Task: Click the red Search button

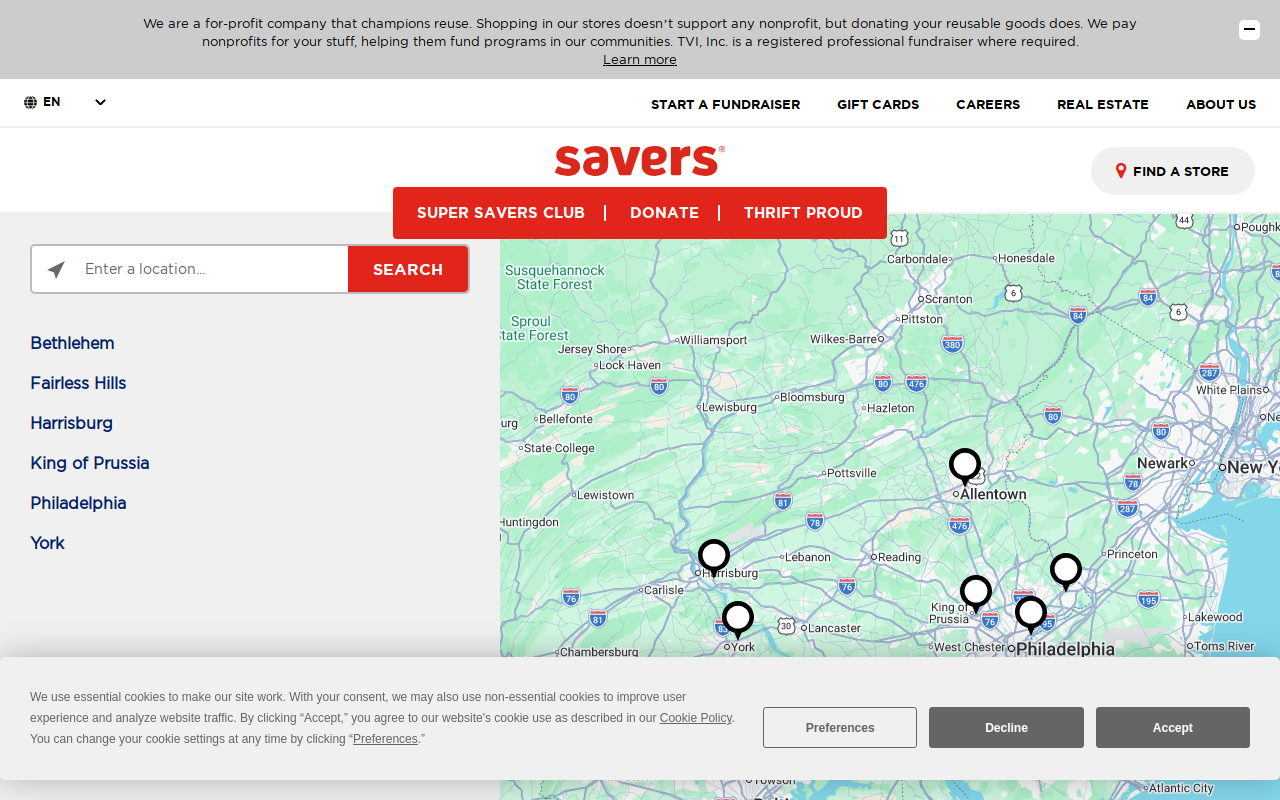Action: [408, 269]
